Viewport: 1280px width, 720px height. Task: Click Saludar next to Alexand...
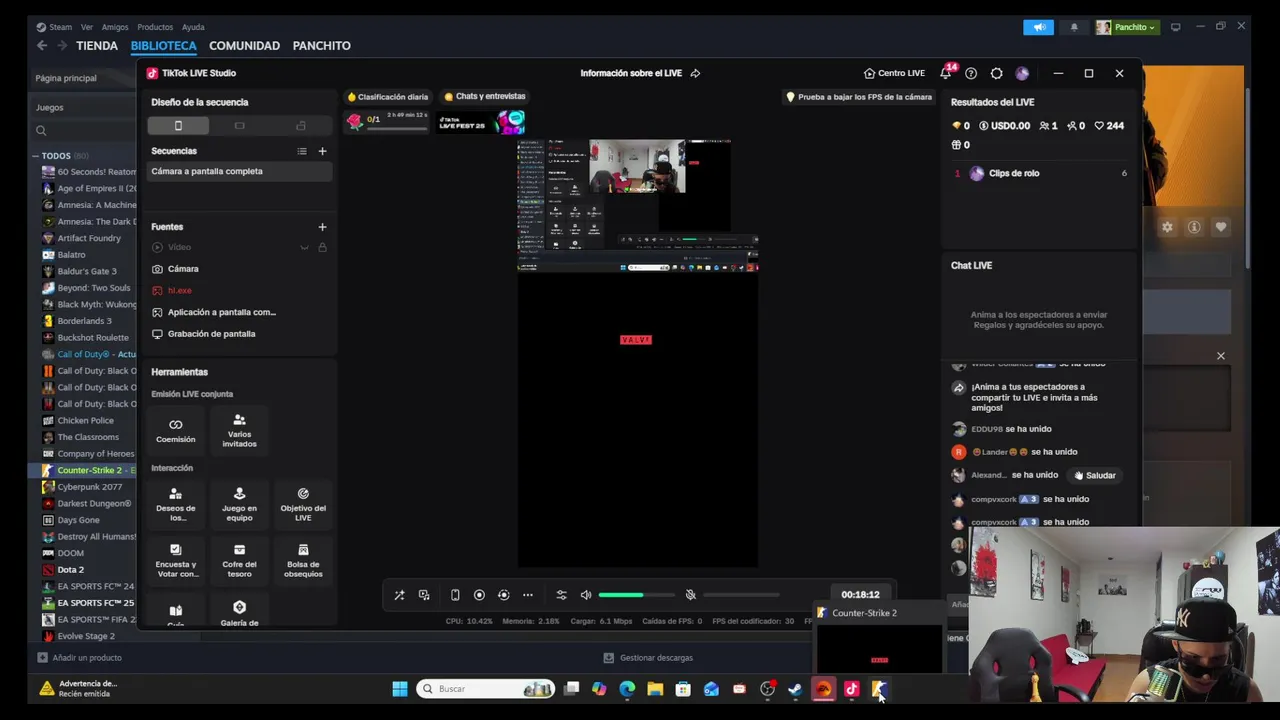point(1094,476)
